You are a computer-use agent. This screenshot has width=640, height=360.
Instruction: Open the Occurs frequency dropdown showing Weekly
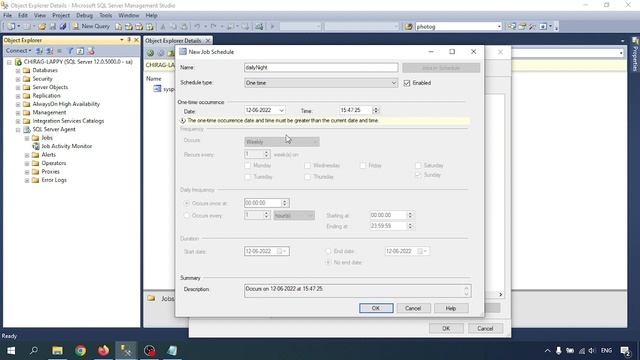[x=282, y=142]
